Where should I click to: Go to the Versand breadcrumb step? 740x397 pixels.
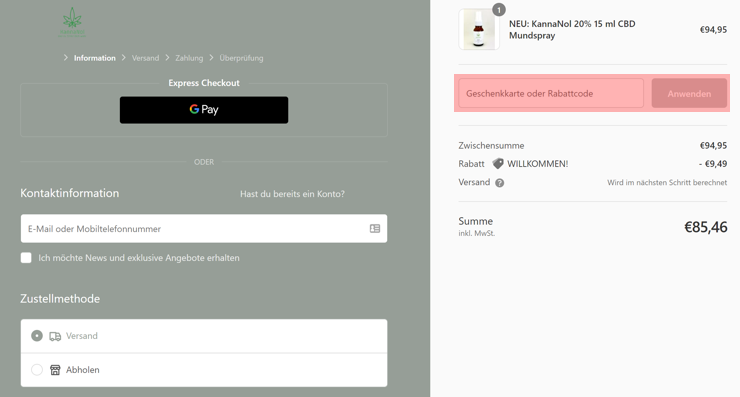coord(145,58)
